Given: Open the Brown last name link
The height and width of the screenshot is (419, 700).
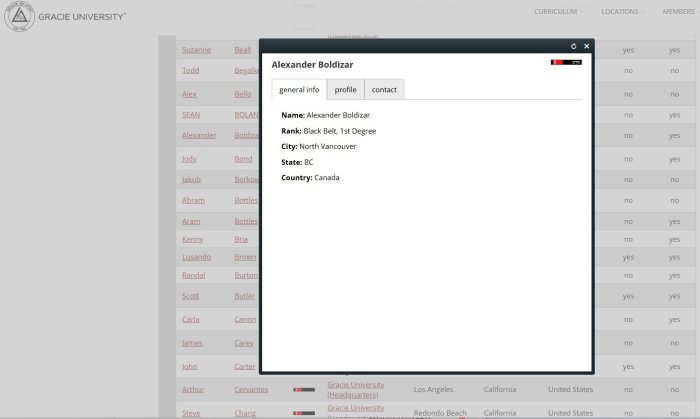Looking at the screenshot, I should [x=246, y=257].
